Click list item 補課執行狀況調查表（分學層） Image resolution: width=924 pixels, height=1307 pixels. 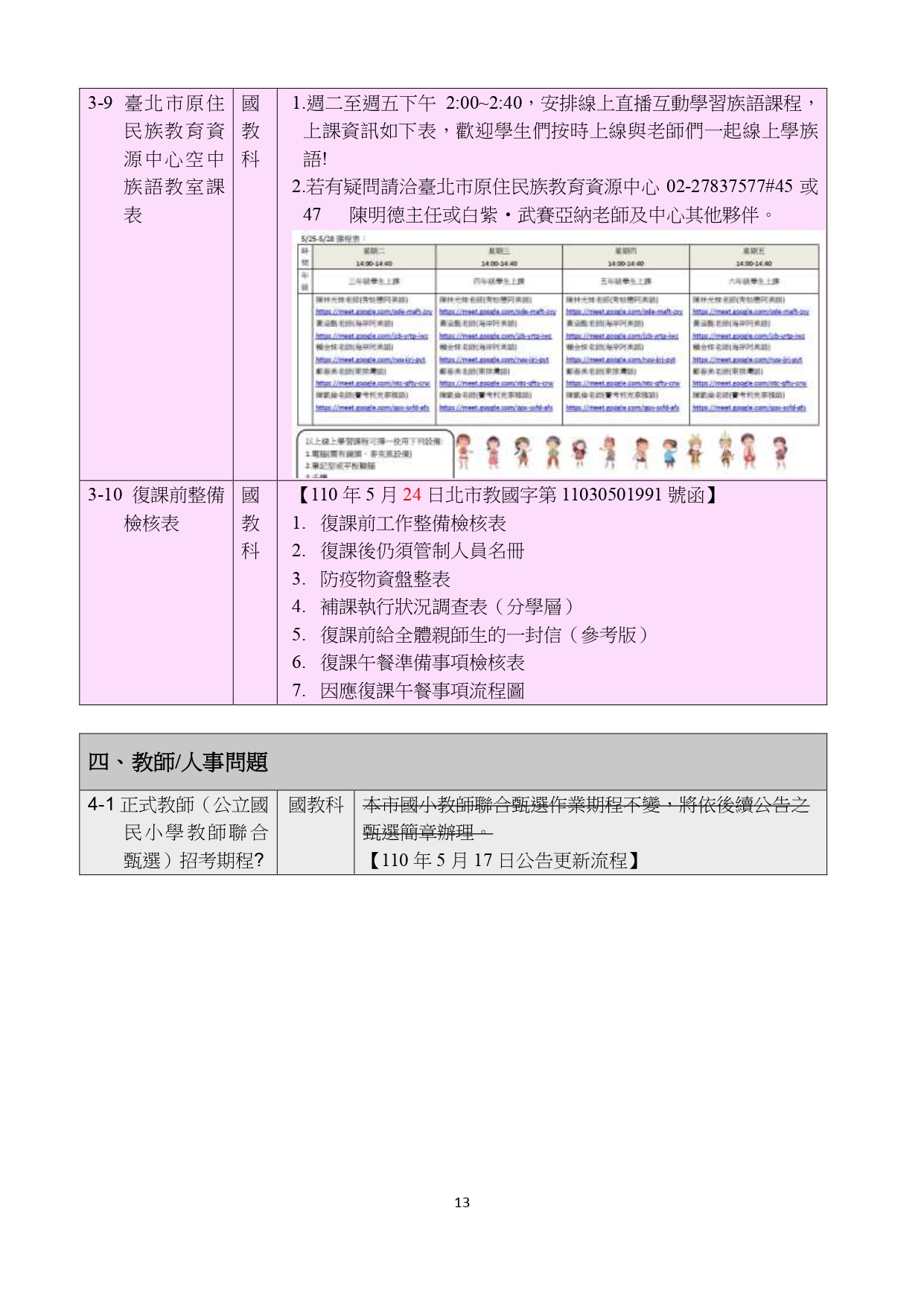(450, 607)
